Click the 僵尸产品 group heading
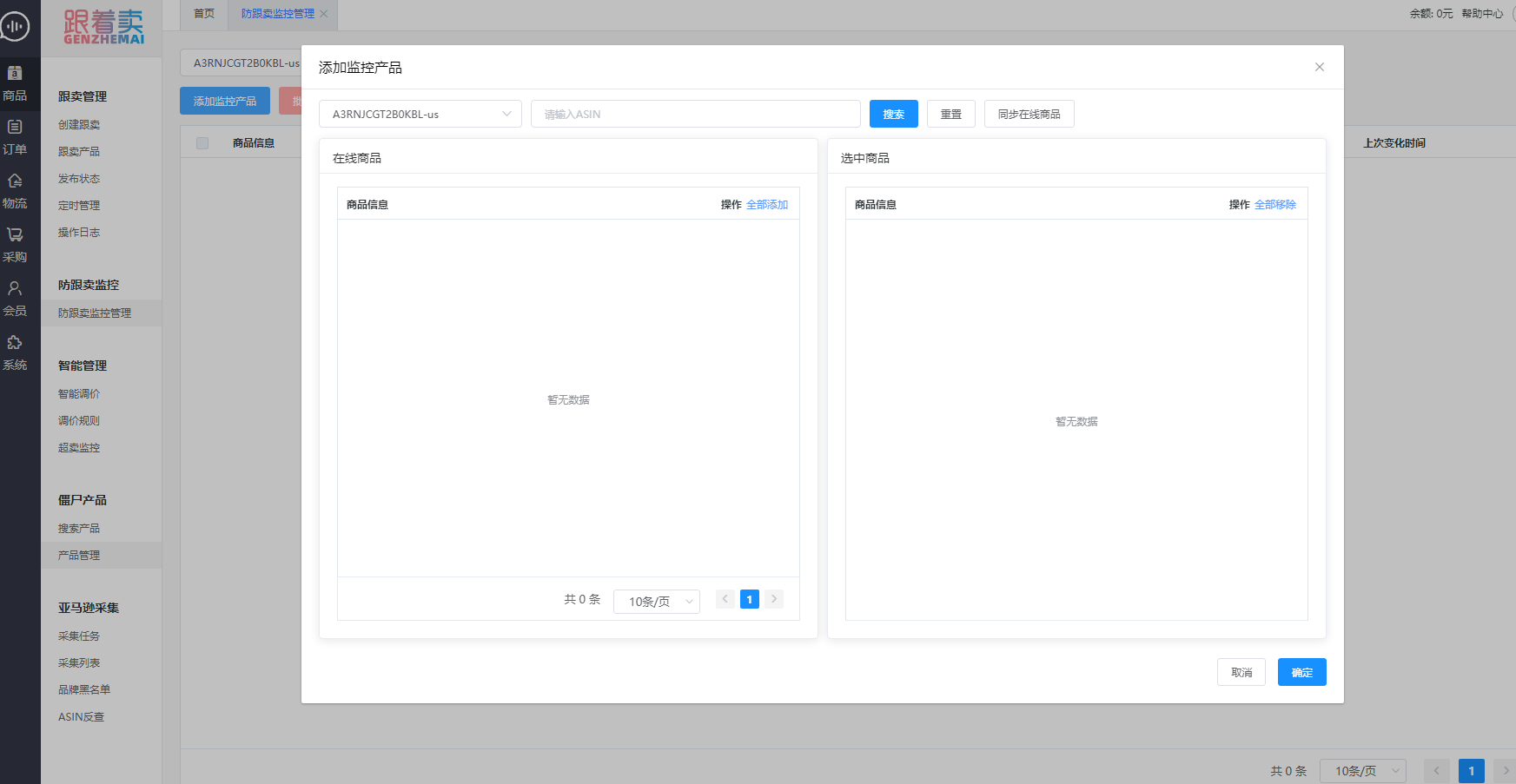The width and height of the screenshot is (1516, 784). 83,500
